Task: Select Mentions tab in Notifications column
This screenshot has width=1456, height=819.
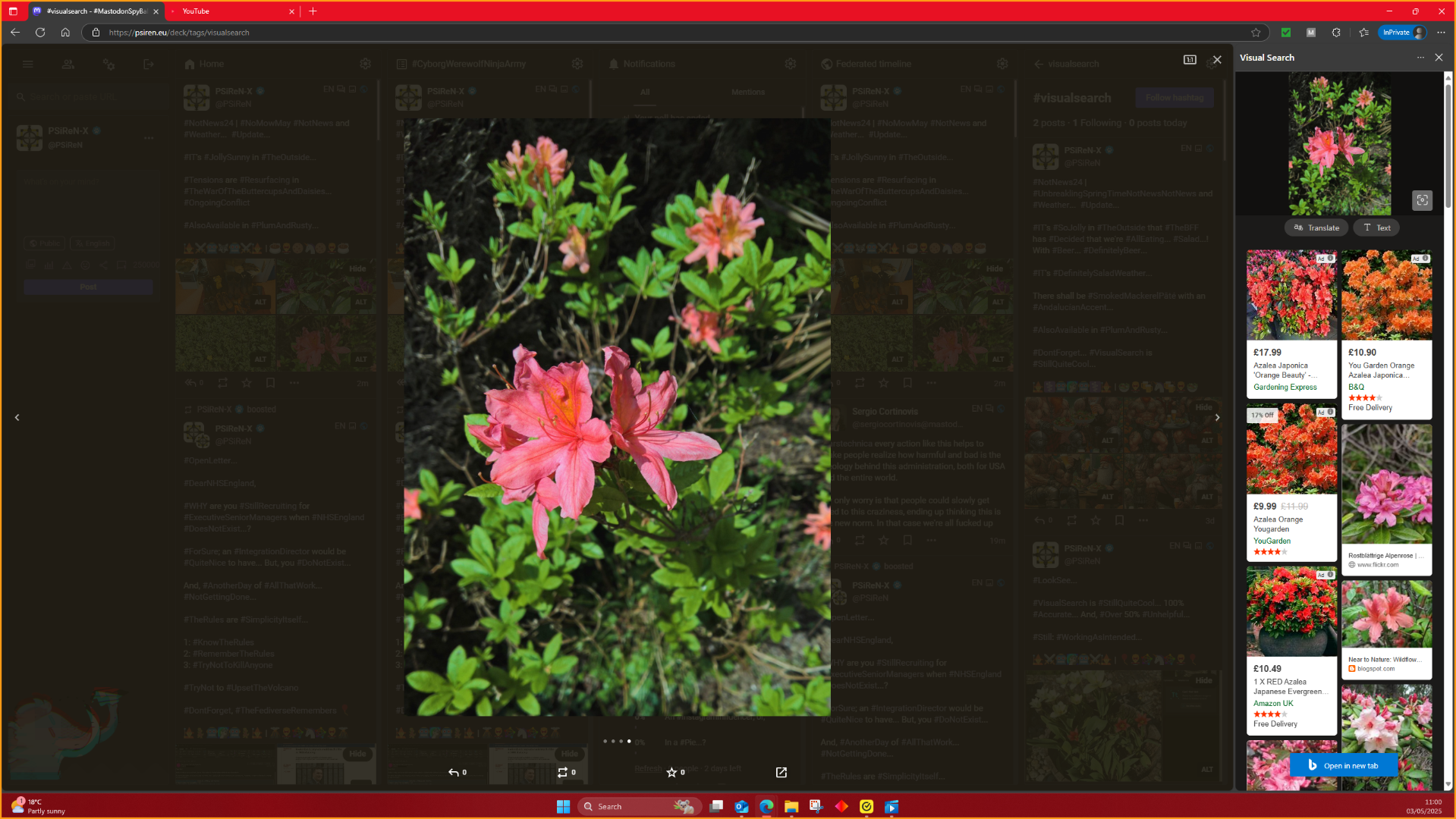Action: 748,93
